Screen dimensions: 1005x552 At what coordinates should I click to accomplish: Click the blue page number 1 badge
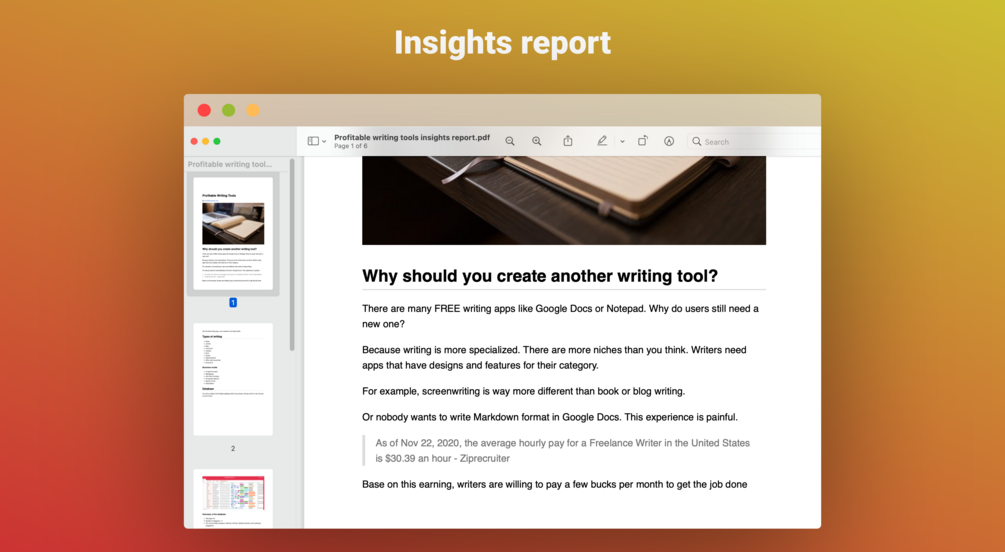pyautogui.click(x=233, y=303)
